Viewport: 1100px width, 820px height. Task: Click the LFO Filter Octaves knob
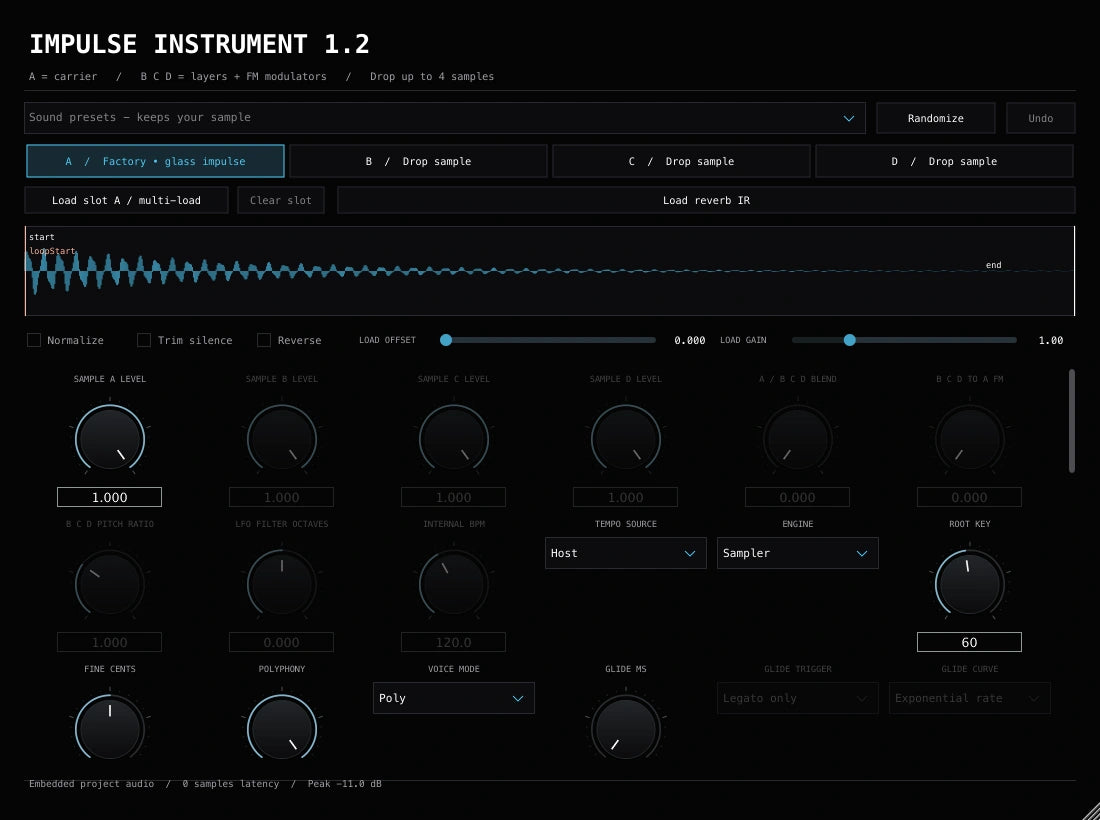click(x=281, y=584)
